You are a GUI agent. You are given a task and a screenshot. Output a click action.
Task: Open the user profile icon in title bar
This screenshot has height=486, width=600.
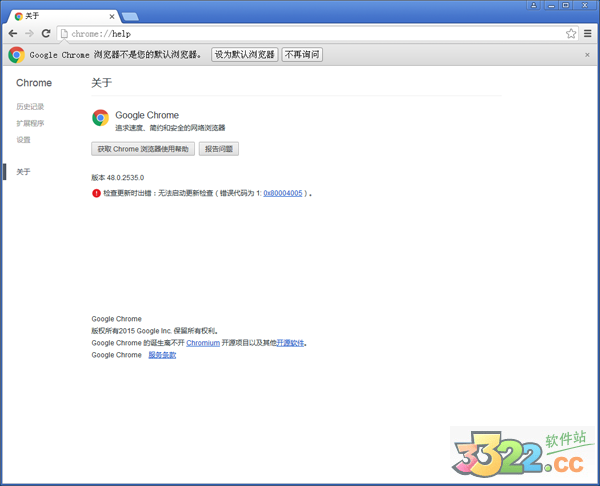pos(533,5)
